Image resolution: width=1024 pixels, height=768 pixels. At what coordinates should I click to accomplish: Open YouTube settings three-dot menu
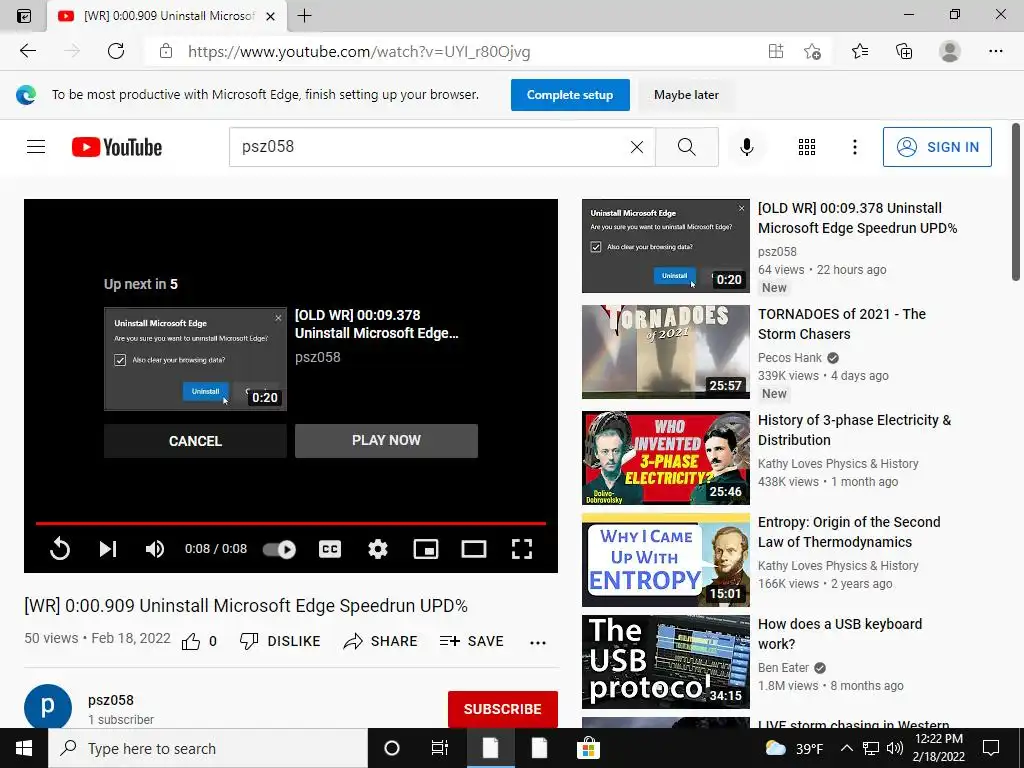(x=854, y=147)
